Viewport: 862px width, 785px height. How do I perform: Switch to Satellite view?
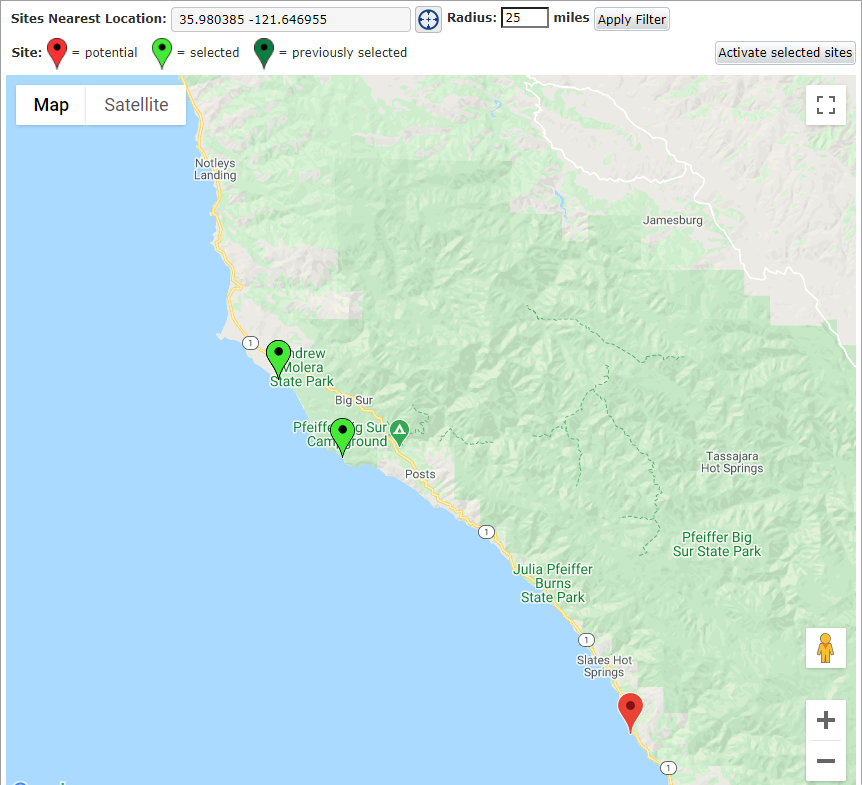[136, 105]
